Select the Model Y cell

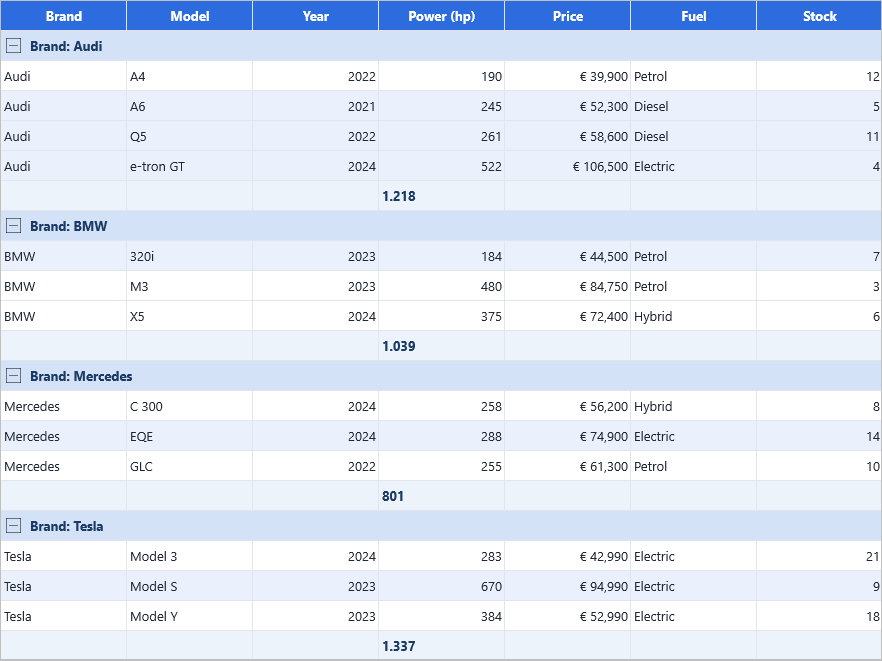coord(190,616)
